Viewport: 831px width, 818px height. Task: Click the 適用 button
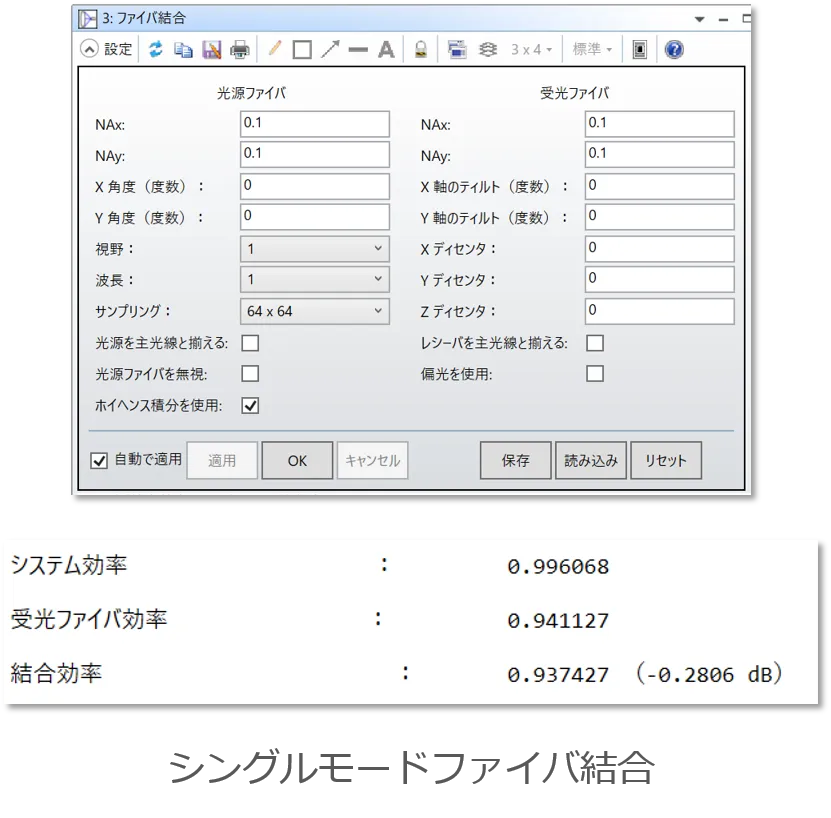coord(222,460)
